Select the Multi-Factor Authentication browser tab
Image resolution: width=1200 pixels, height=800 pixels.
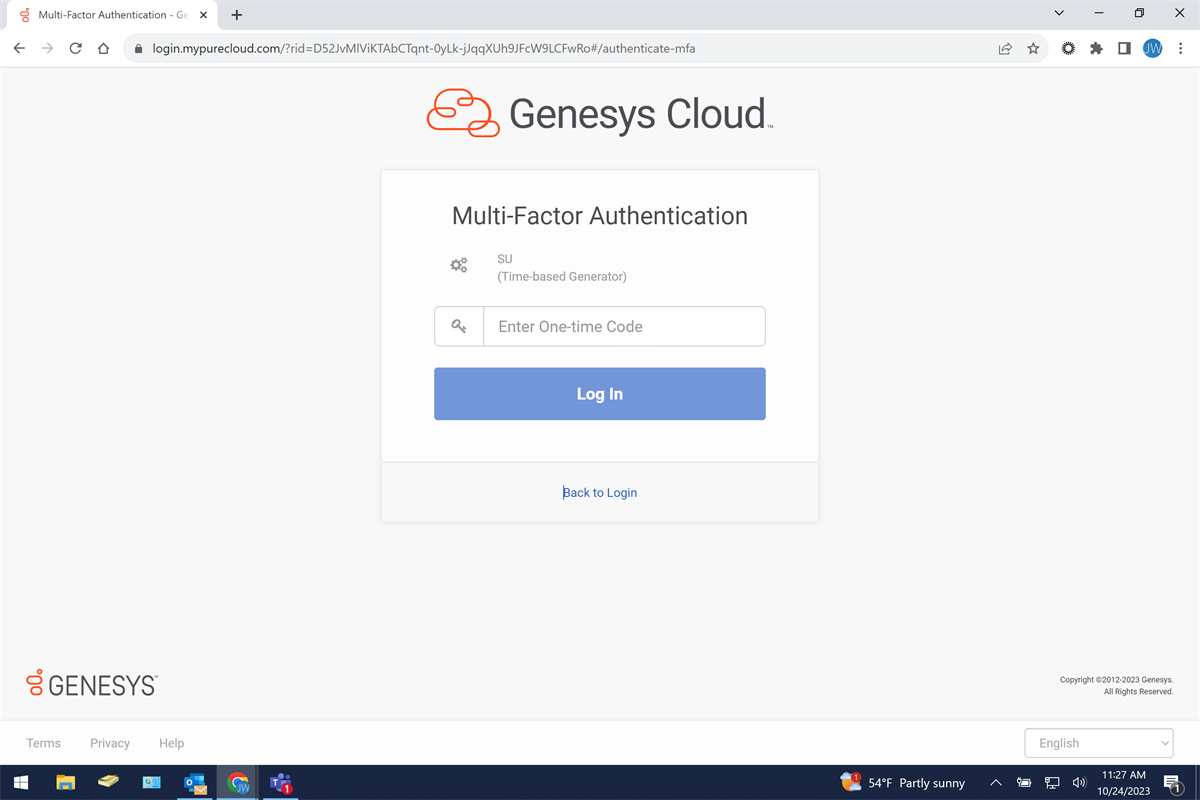coord(110,14)
